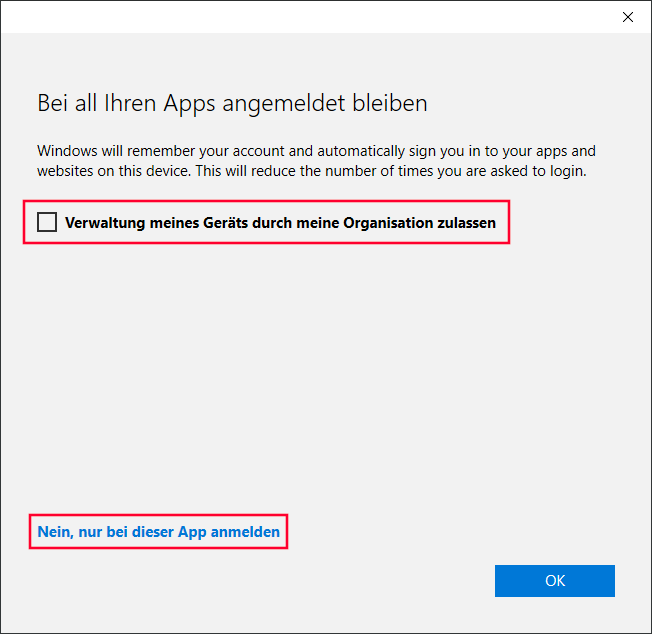Close the dialog with the X button
Viewport: 652px width, 634px height.
(x=627, y=17)
